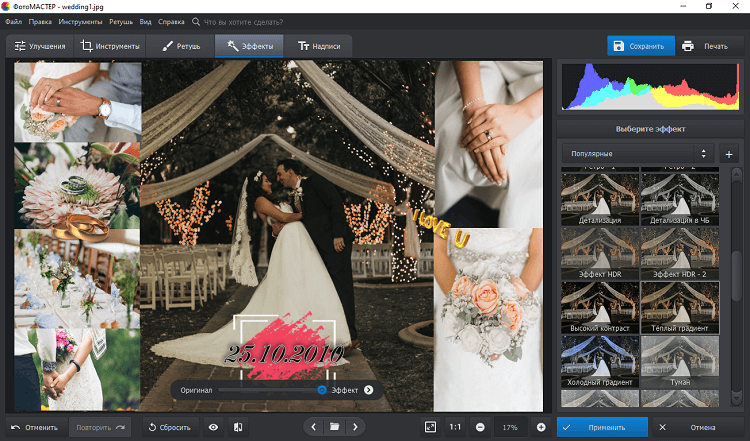Select the Холодный градиент effect
This screenshot has width=750, height=441.
coord(600,361)
